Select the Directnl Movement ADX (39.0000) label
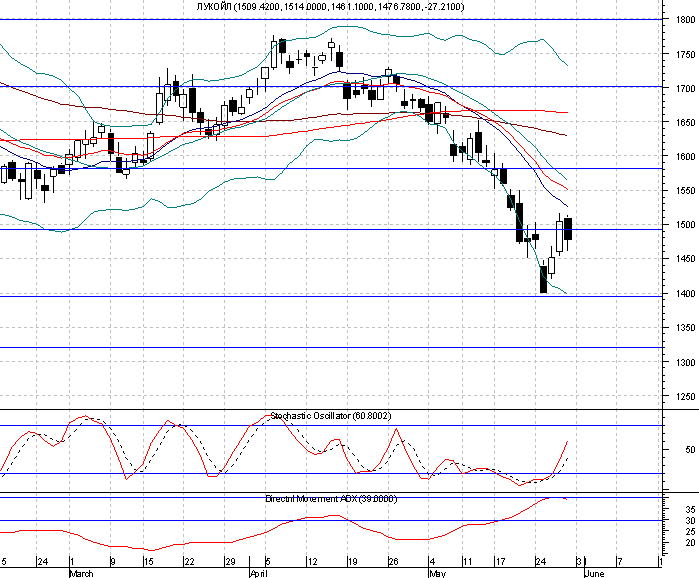 [x=331, y=499]
